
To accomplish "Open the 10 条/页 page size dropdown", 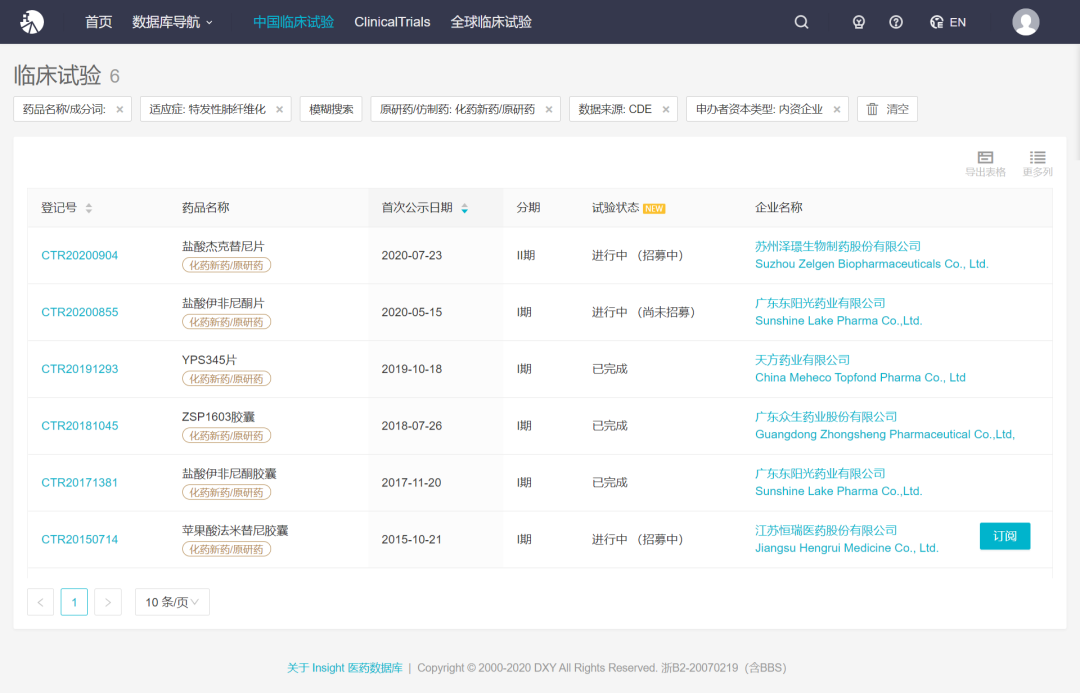I will [x=172, y=602].
